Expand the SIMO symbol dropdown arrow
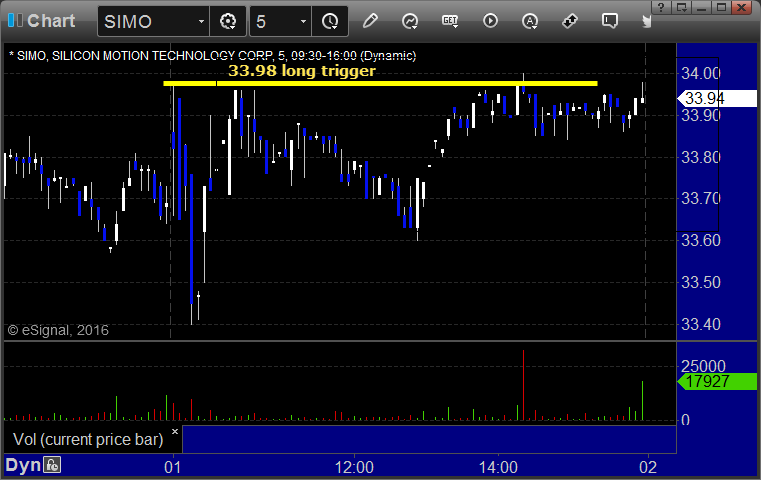Image resolution: width=761 pixels, height=480 pixels. (201, 21)
